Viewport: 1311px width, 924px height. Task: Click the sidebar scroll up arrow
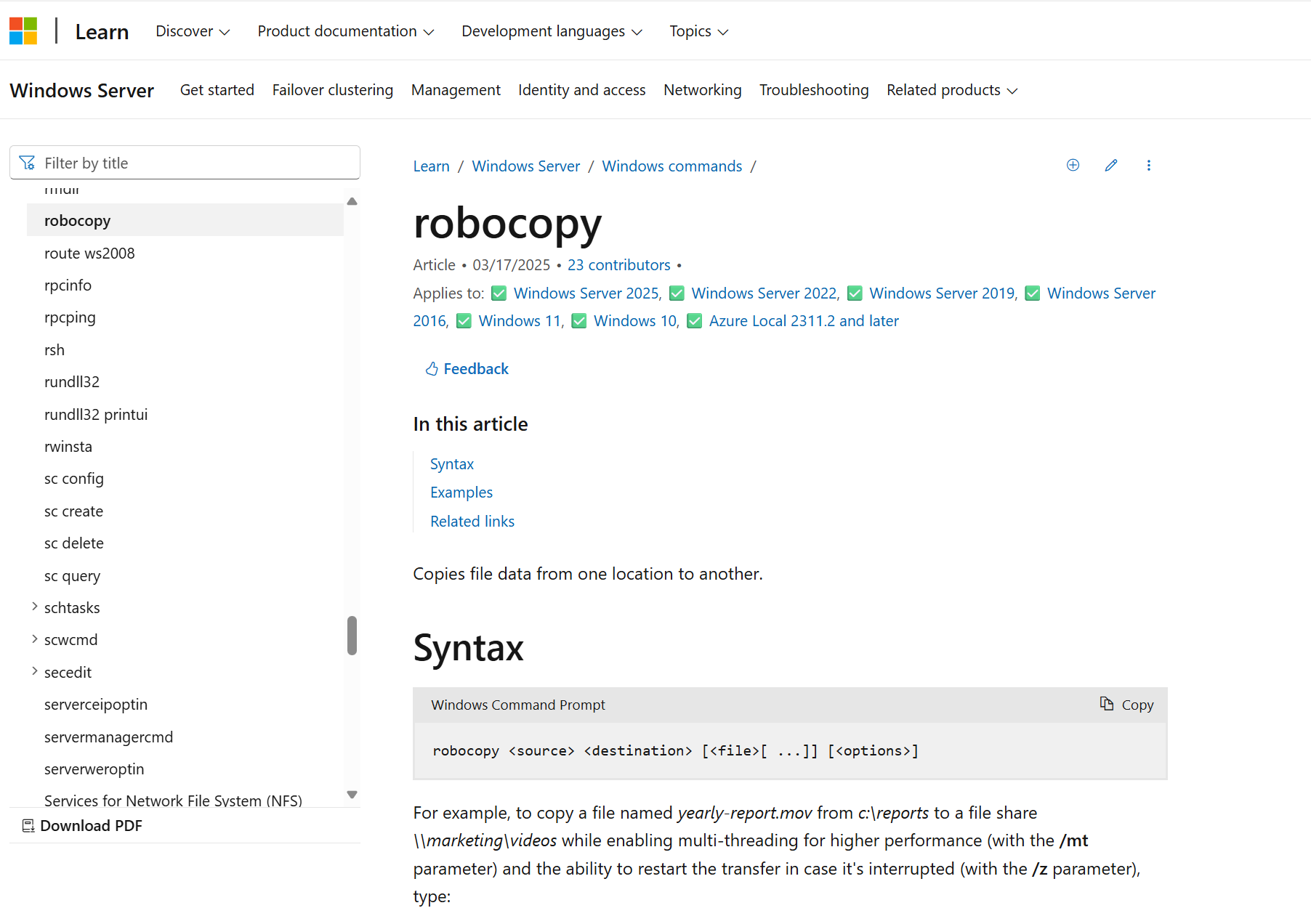click(352, 201)
